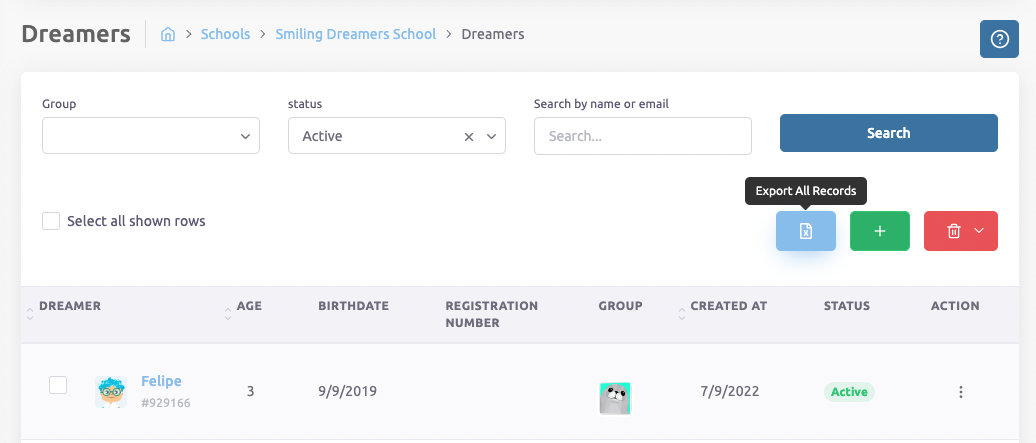Screen dimensions: 1036x443
Task: Open the help question mark button
Action: [999, 39]
